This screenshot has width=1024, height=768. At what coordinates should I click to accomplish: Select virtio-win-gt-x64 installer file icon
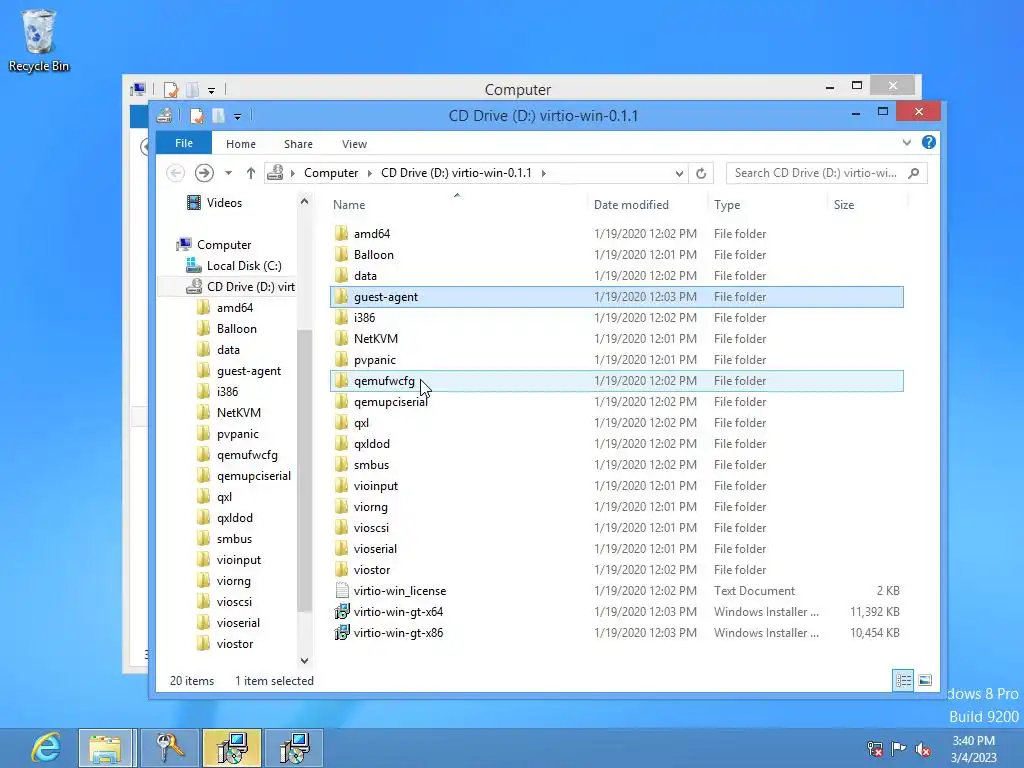coord(342,612)
